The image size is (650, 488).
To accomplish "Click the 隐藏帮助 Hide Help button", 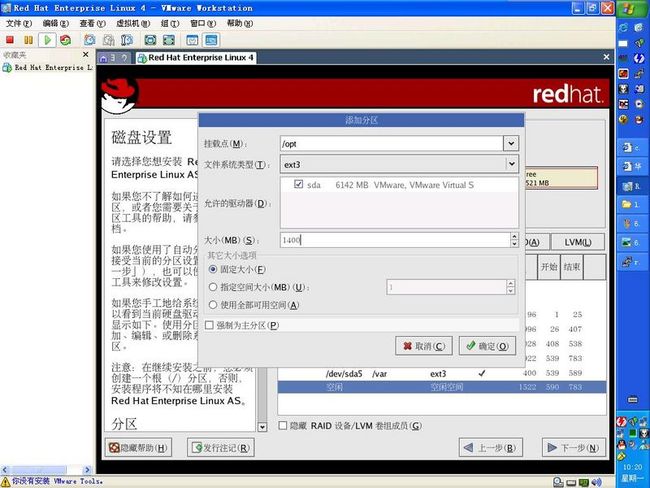I will [x=138, y=448].
